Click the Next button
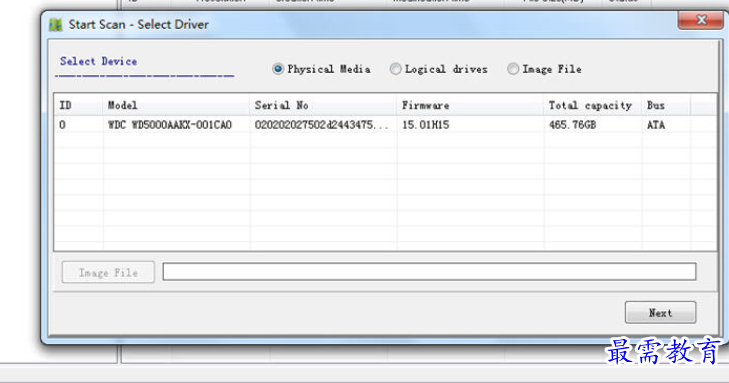Image resolution: width=729 pixels, height=383 pixels. [660, 312]
